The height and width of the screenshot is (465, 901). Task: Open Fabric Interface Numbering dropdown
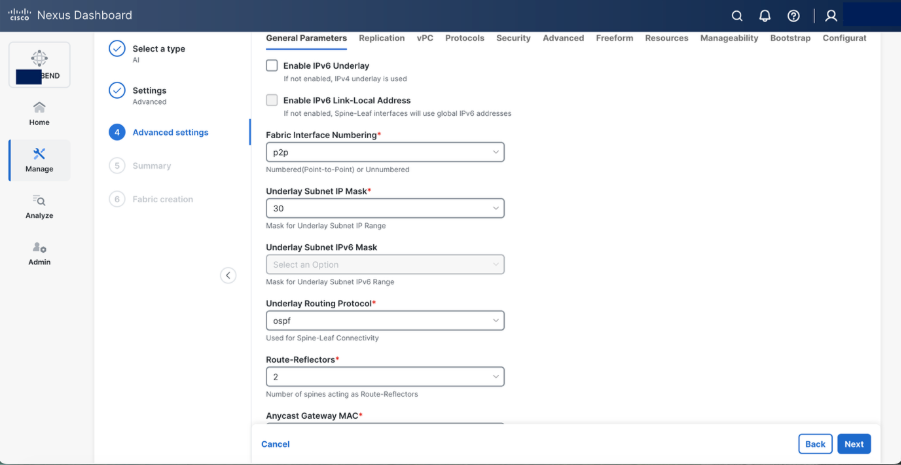(x=385, y=152)
